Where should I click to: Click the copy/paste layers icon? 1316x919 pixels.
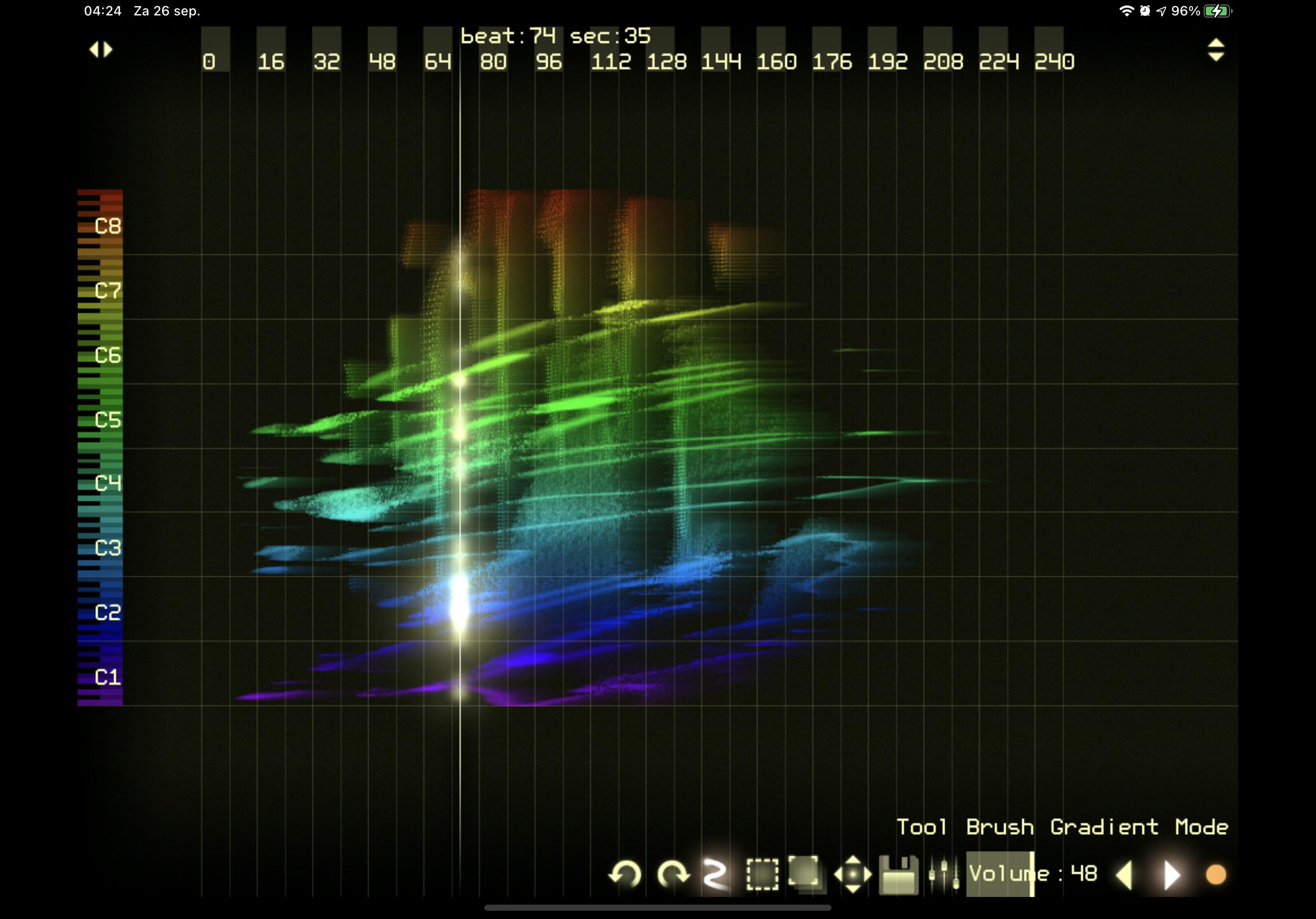point(806,874)
